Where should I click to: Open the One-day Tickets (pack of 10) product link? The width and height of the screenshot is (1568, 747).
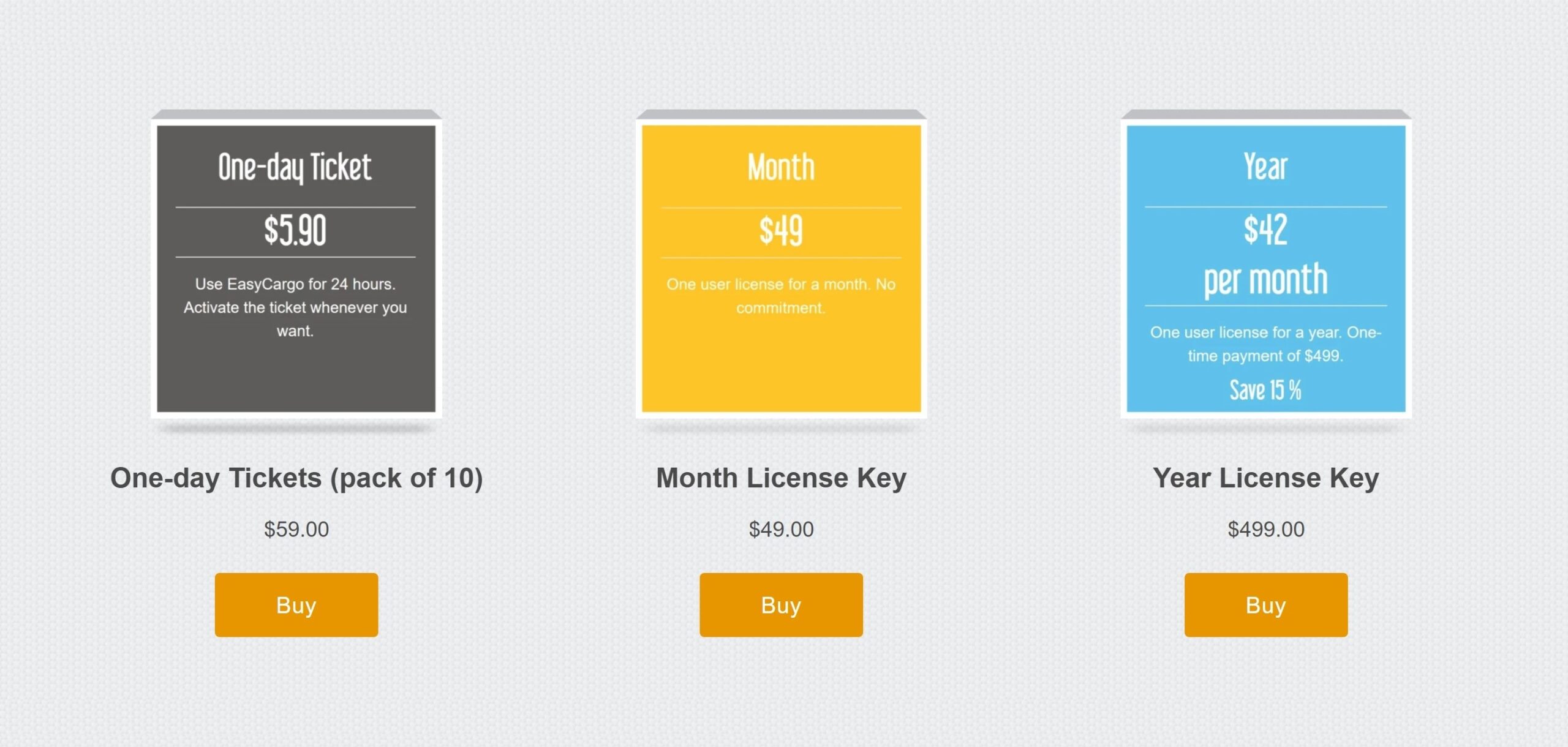coord(298,478)
